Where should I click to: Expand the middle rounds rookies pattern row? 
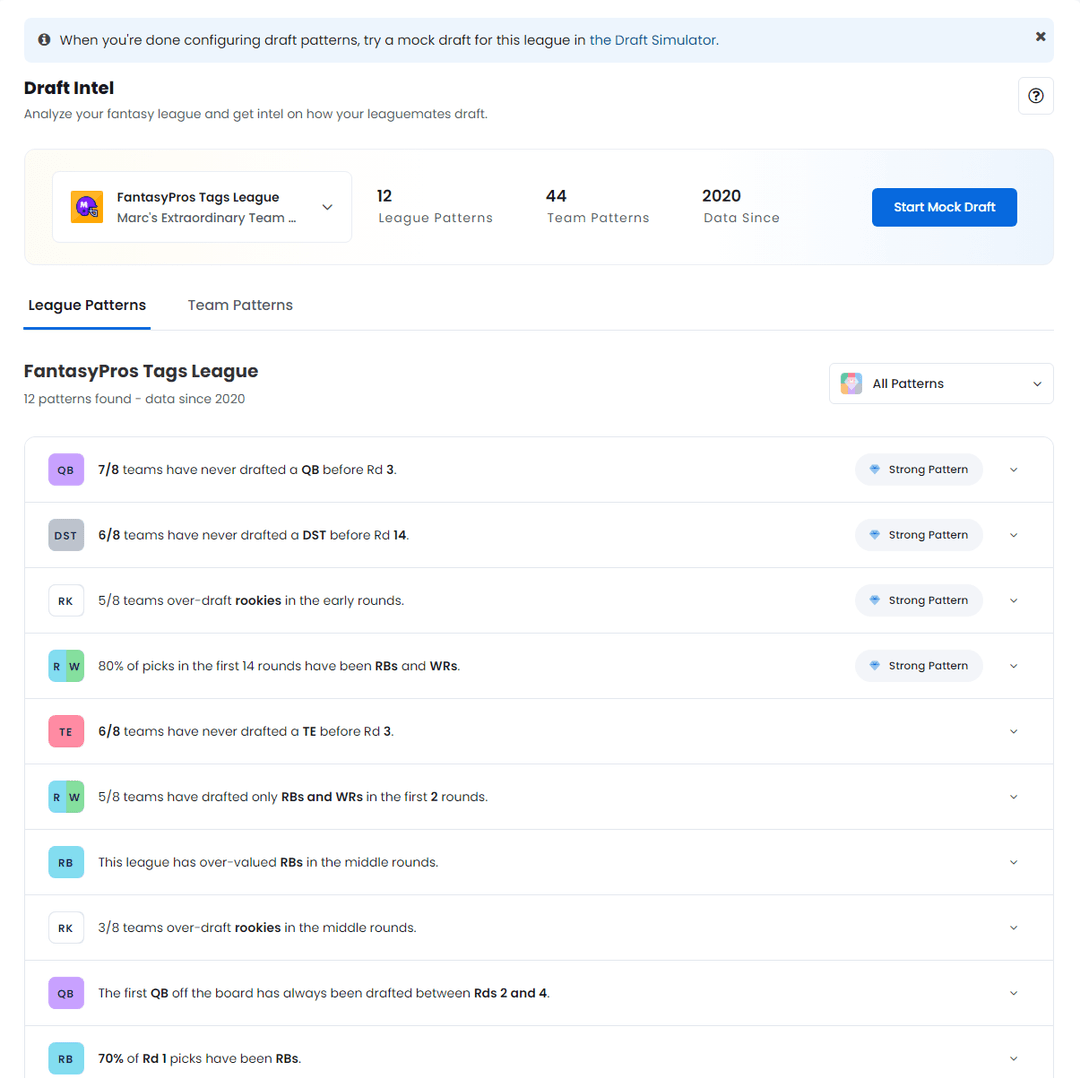coord(1013,928)
